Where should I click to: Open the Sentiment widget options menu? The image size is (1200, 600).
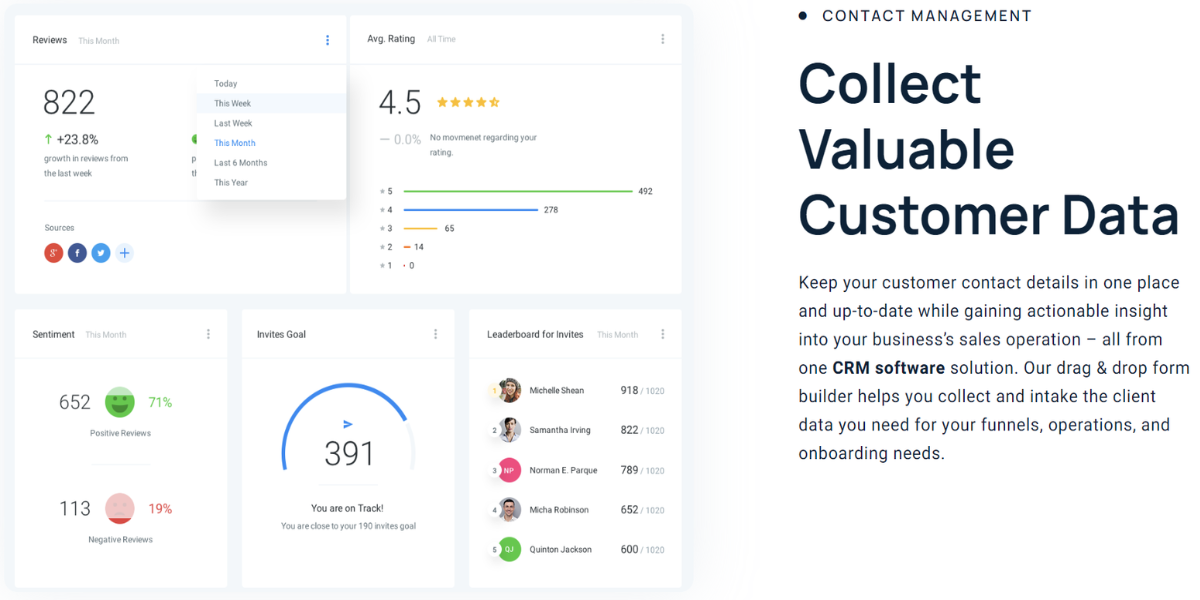coord(208,333)
